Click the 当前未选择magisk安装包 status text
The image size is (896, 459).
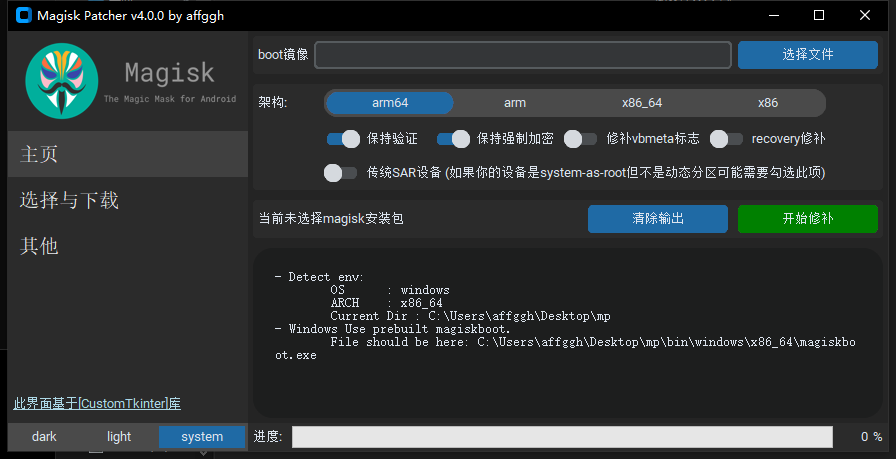point(331,219)
